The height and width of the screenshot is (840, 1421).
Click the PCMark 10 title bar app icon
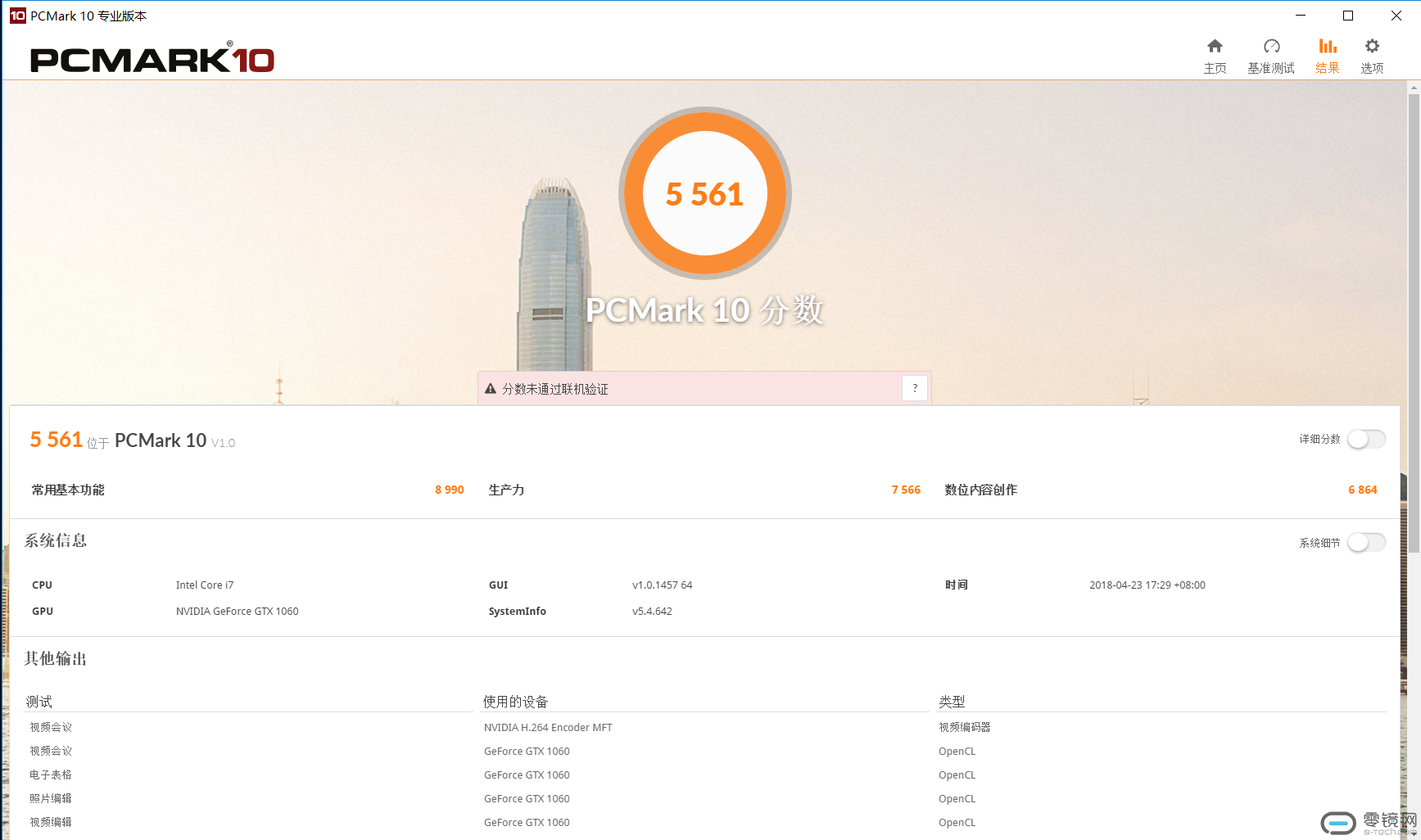(x=18, y=16)
